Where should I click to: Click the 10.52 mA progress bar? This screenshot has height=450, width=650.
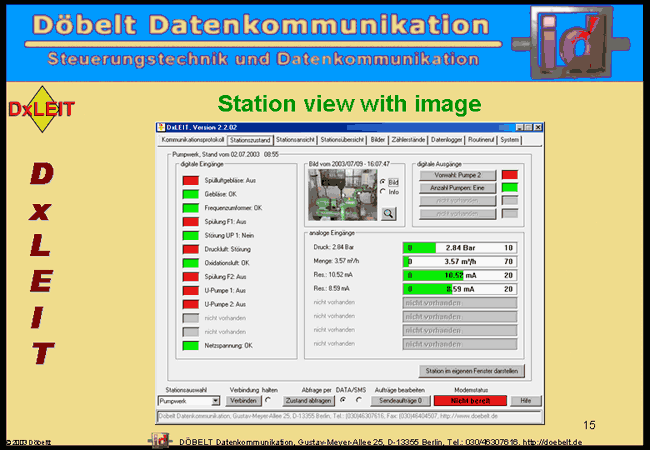click(x=460, y=275)
